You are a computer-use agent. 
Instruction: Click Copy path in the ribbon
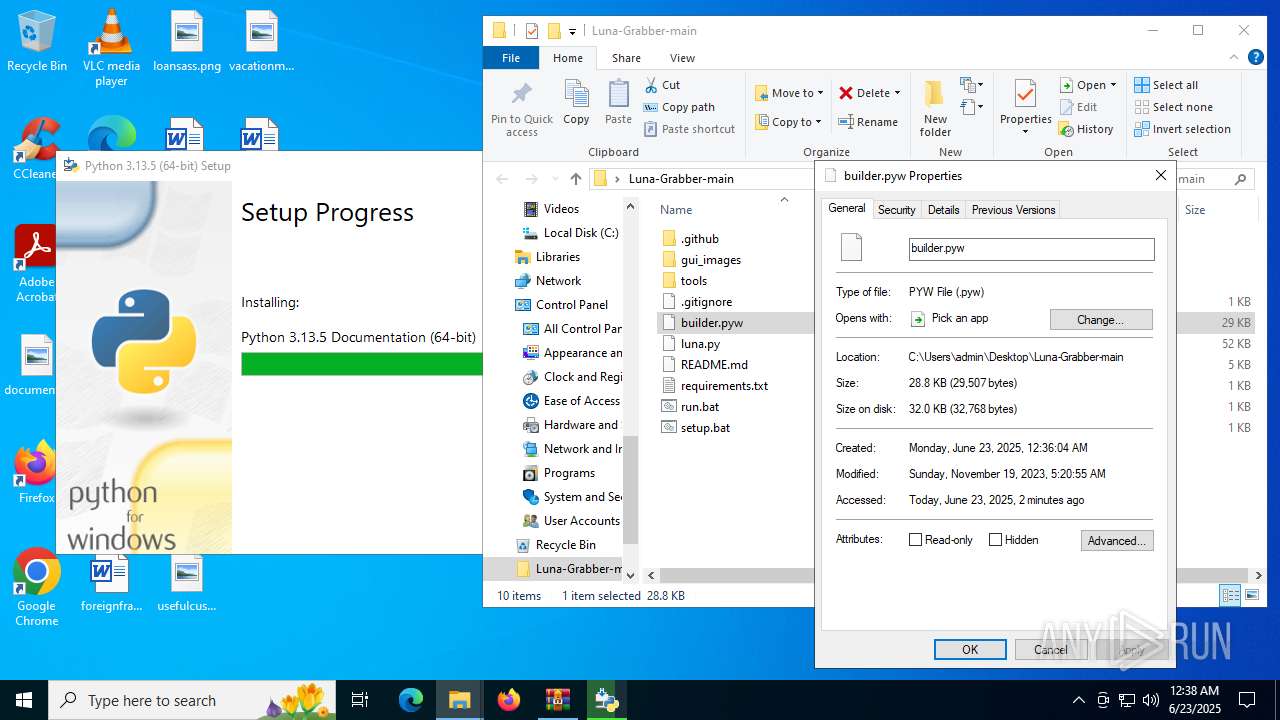[679, 107]
